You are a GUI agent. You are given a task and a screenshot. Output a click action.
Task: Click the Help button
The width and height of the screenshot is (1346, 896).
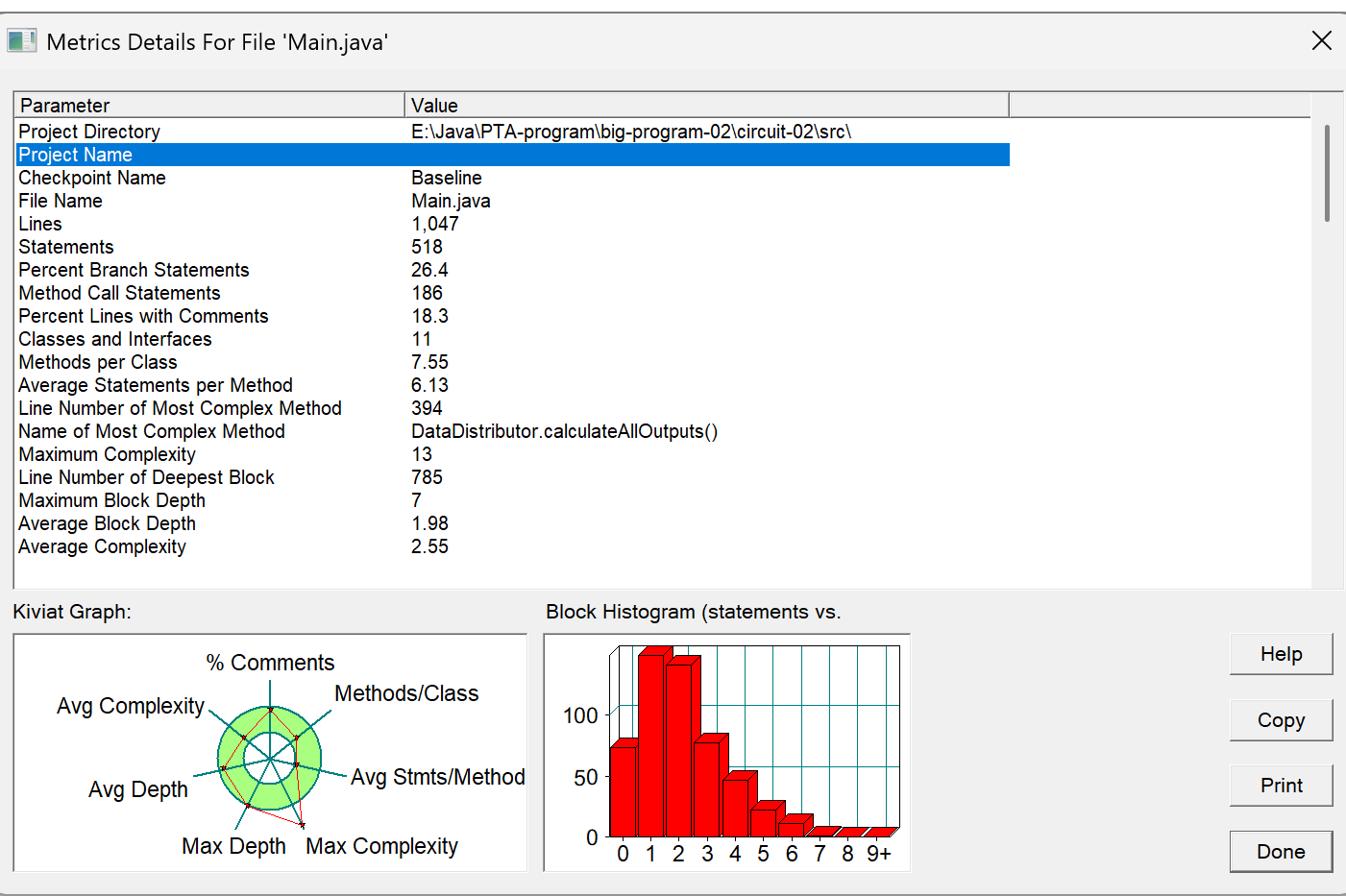point(1281,654)
